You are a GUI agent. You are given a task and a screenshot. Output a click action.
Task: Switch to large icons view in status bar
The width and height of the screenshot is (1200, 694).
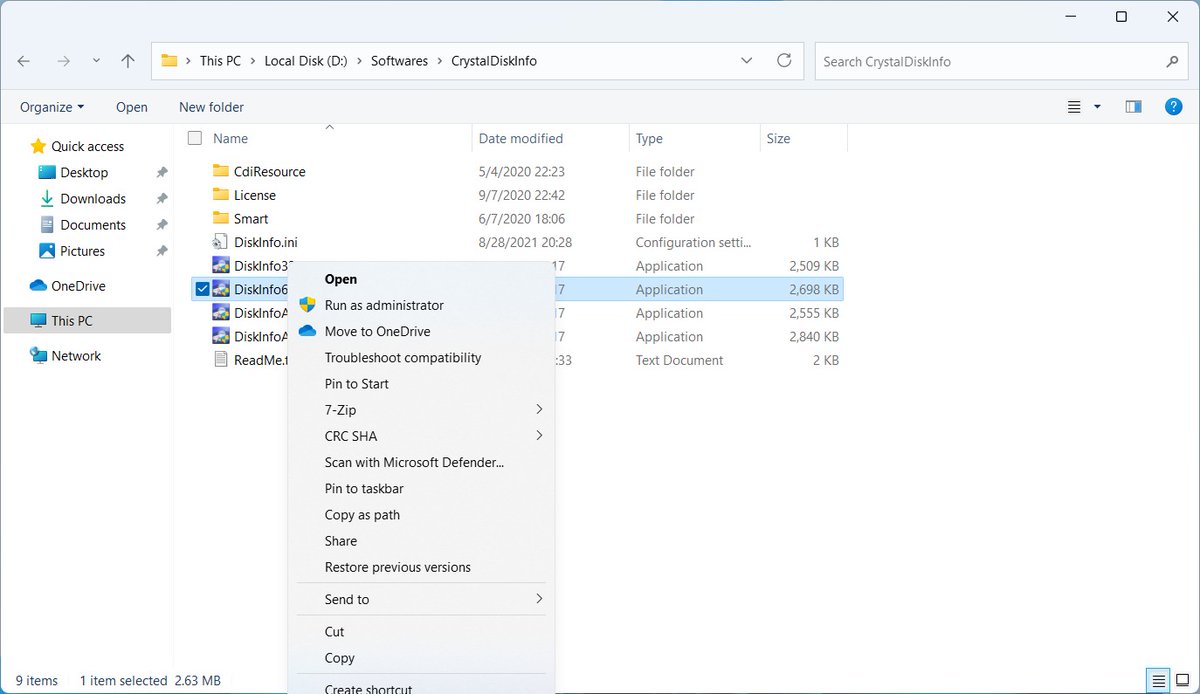click(x=1182, y=681)
